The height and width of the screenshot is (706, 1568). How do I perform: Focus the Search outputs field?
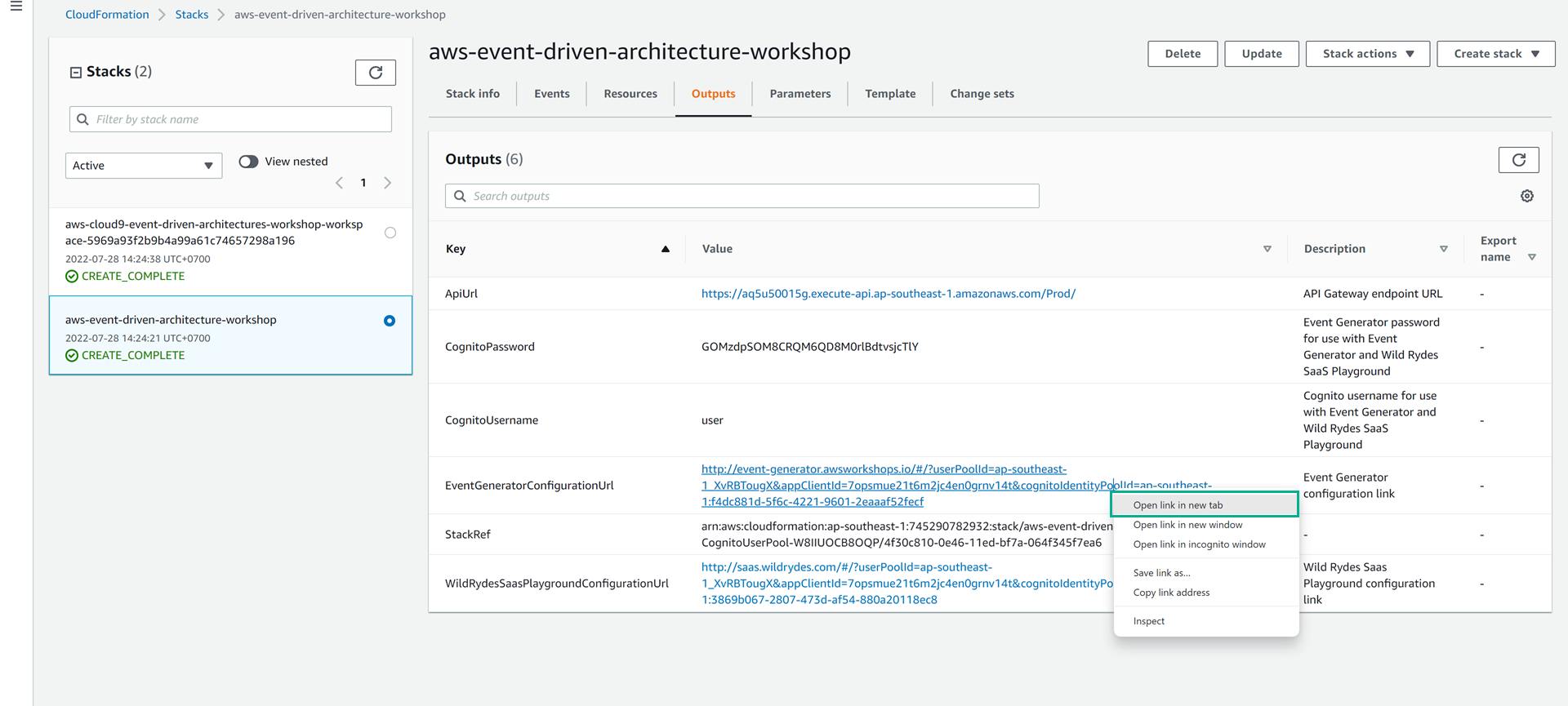click(x=742, y=196)
